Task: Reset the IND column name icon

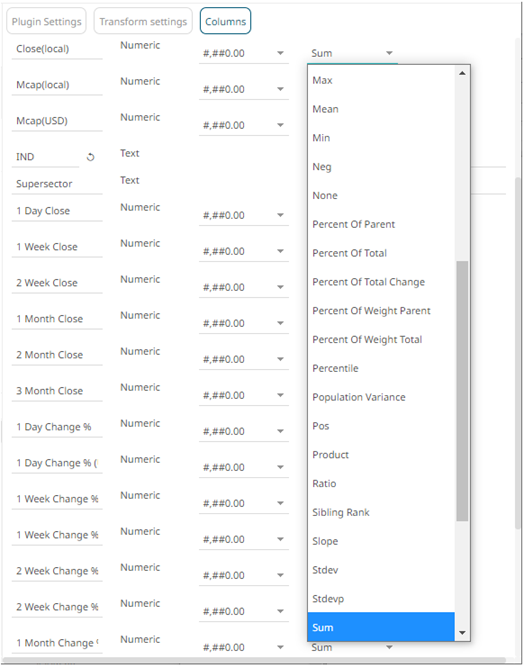Action: coord(90,157)
